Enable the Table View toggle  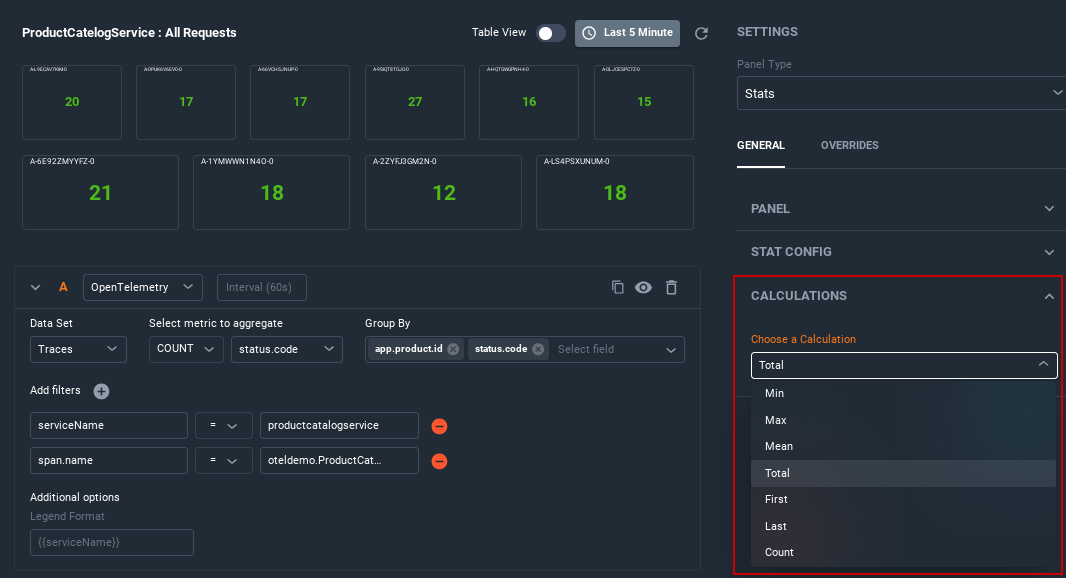pyautogui.click(x=549, y=32)
